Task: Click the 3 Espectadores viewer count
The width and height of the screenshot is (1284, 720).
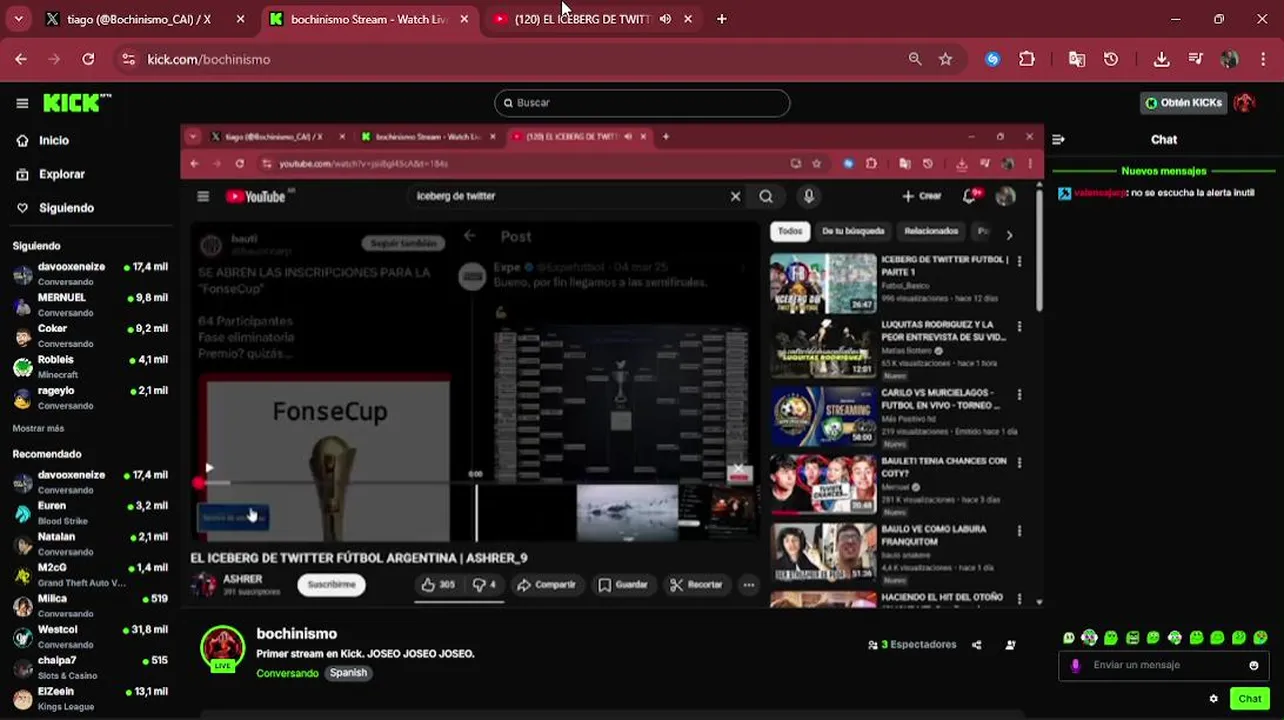Action: (912, 645)
